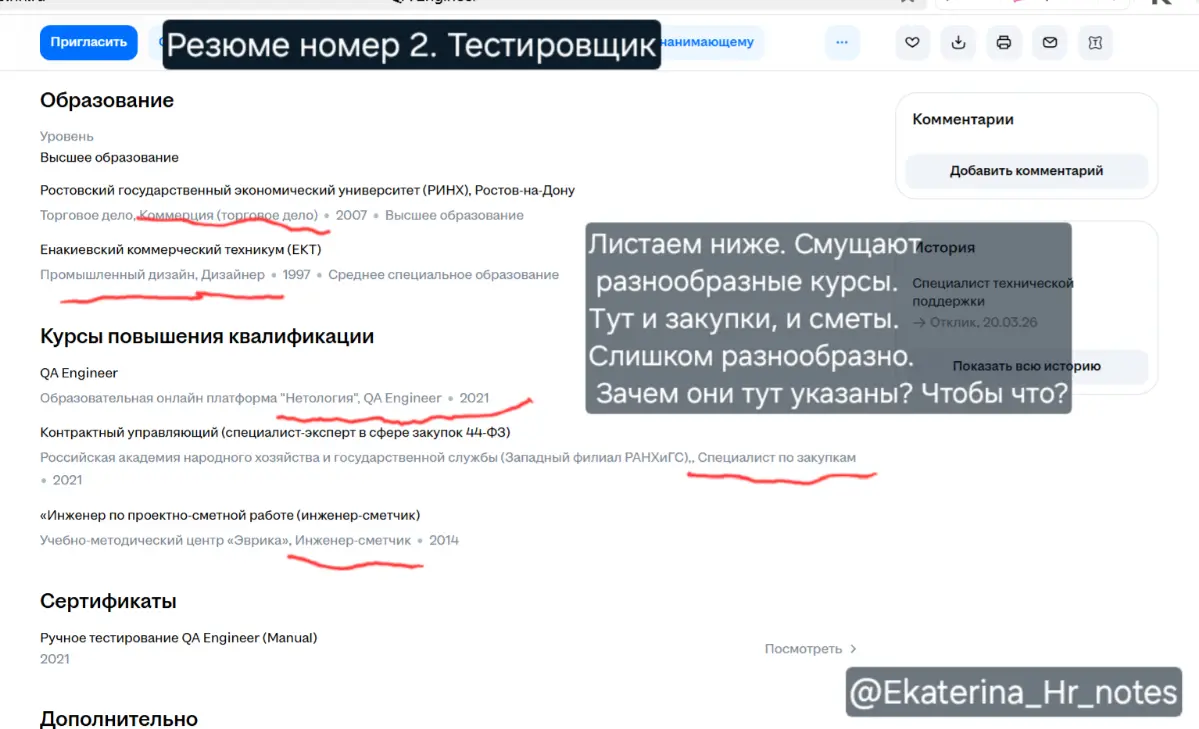This screenshot has height=729, width=1199.
Task: Open the three-dots more actions menu
Action: click(x=842, y=42)
